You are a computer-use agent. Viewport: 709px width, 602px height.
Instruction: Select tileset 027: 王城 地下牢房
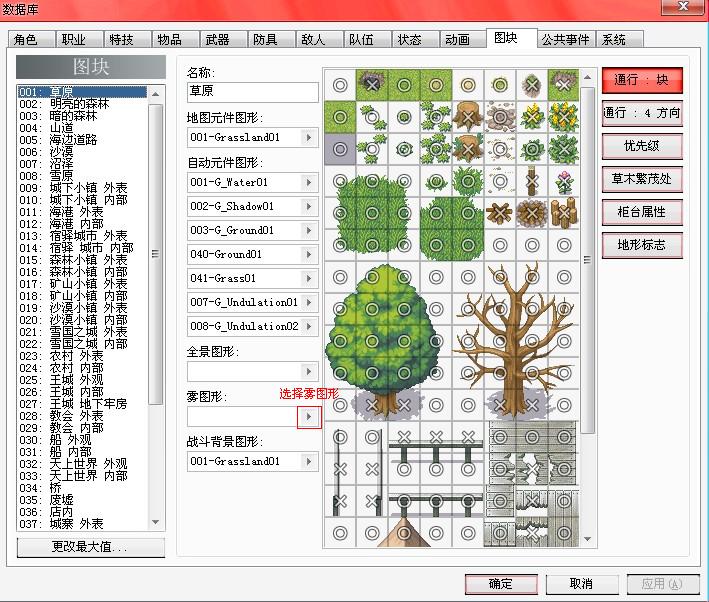point(82,404)
